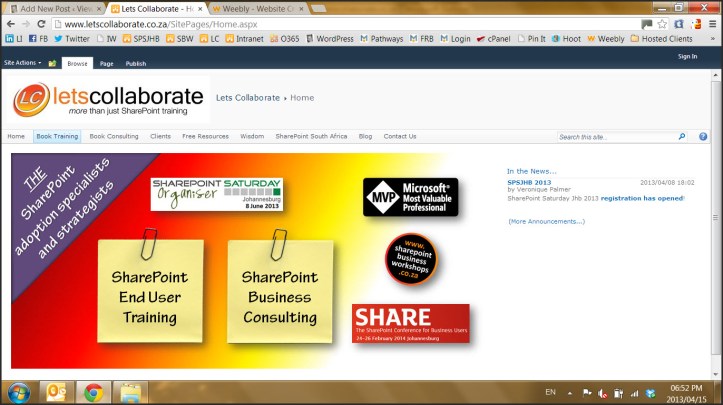This screenshot has height=405, width=723.
Task: Open the Twitter bookmark
Action: click(x=71, y=39)
